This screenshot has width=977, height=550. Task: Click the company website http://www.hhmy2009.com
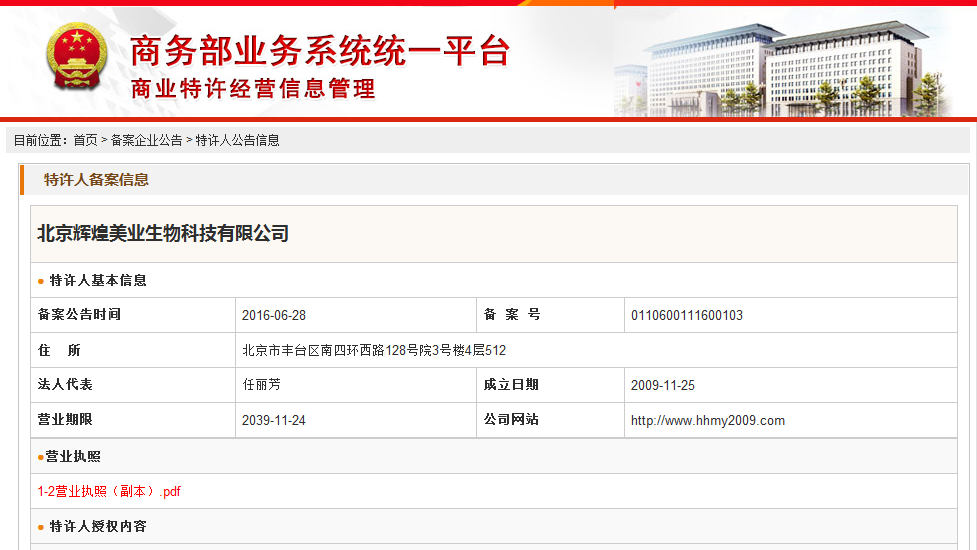(x=707, y=420)
